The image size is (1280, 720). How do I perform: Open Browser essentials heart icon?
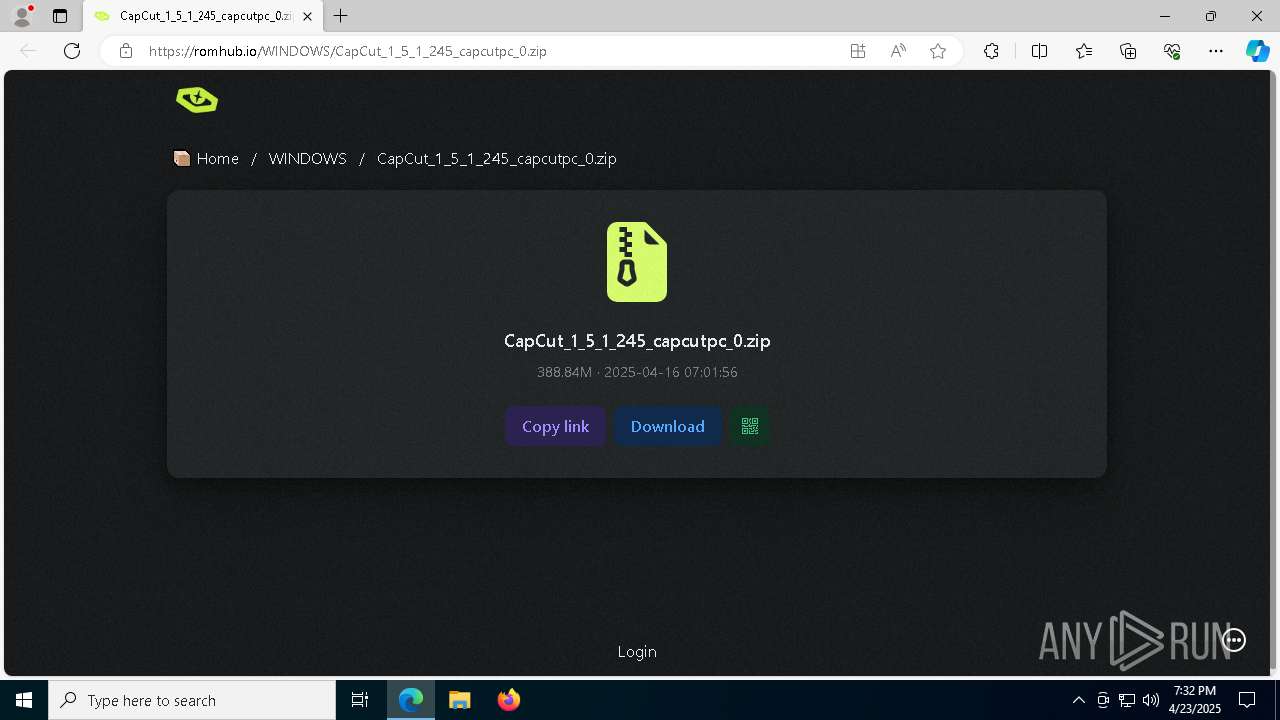tap(1172, 51)
